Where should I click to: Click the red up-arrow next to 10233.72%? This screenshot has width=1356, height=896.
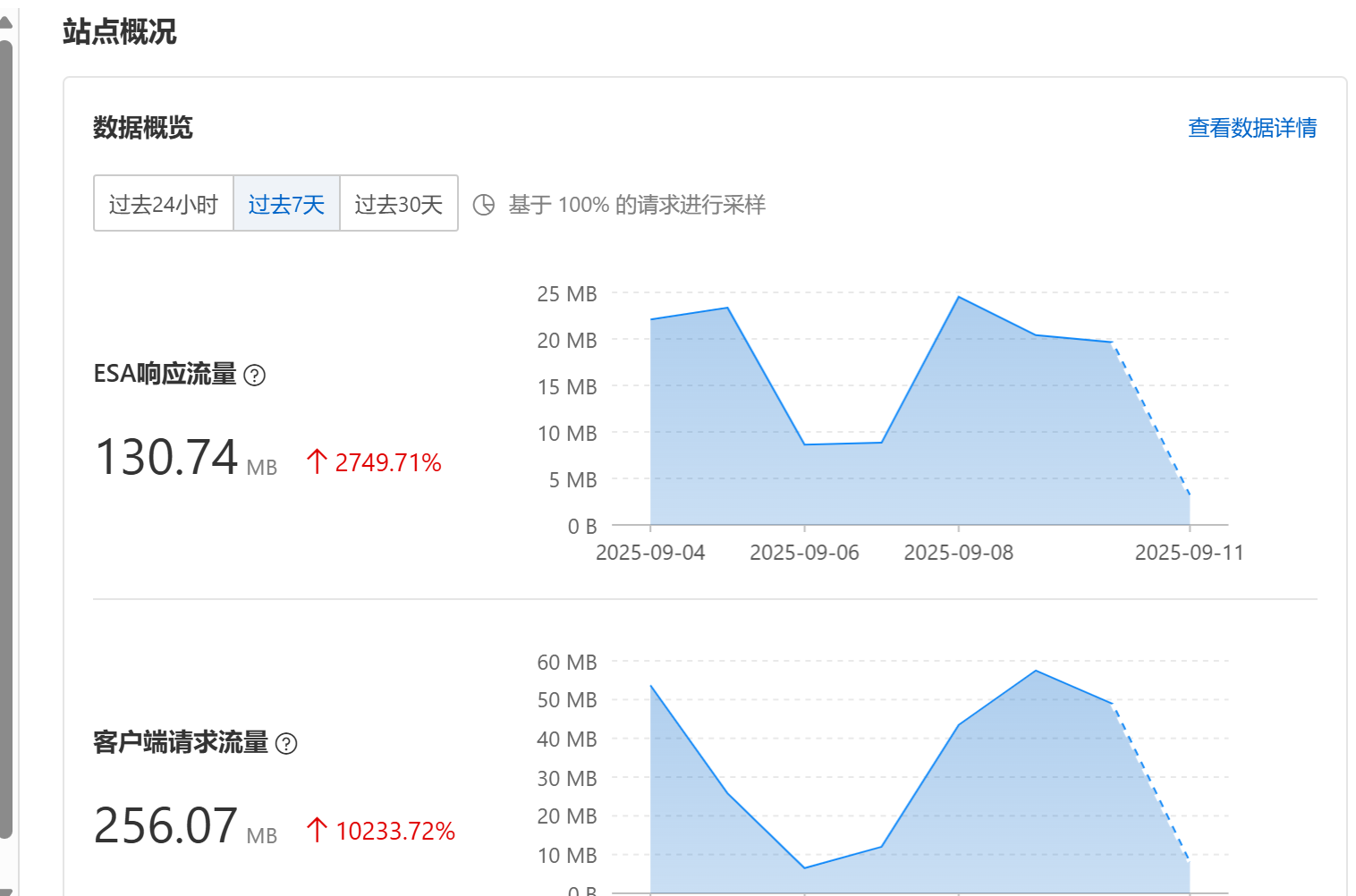click(x=317, y=830)
